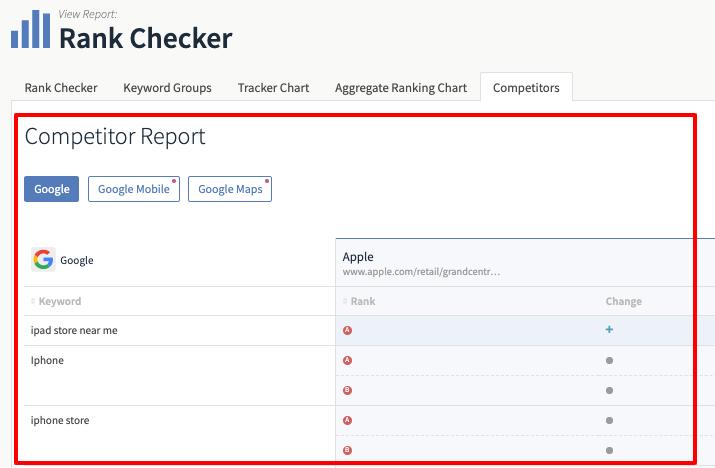The image size is (715, 468).
Task: Sort table by Keyword column
Action: 56,301
